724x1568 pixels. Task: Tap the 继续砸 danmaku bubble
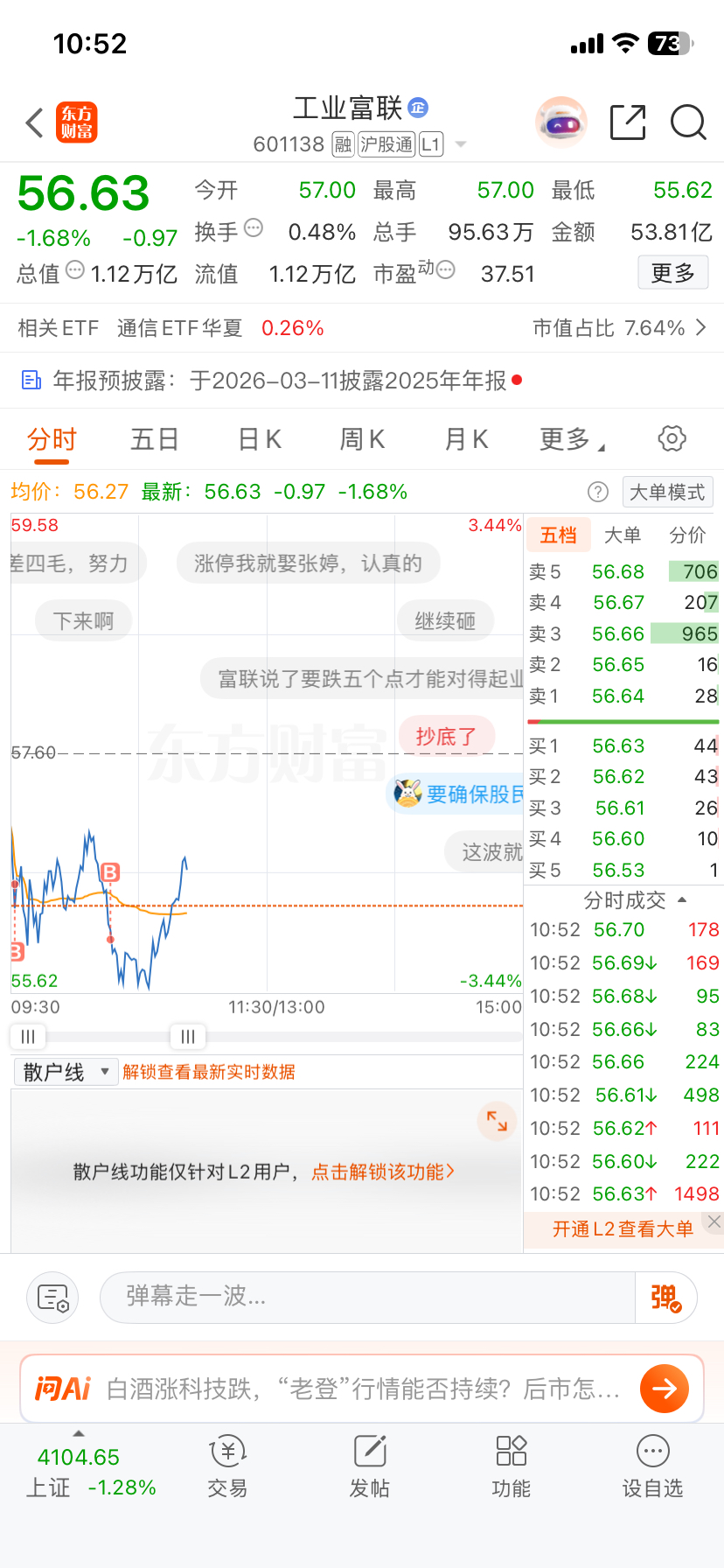[x=445, y=620]
